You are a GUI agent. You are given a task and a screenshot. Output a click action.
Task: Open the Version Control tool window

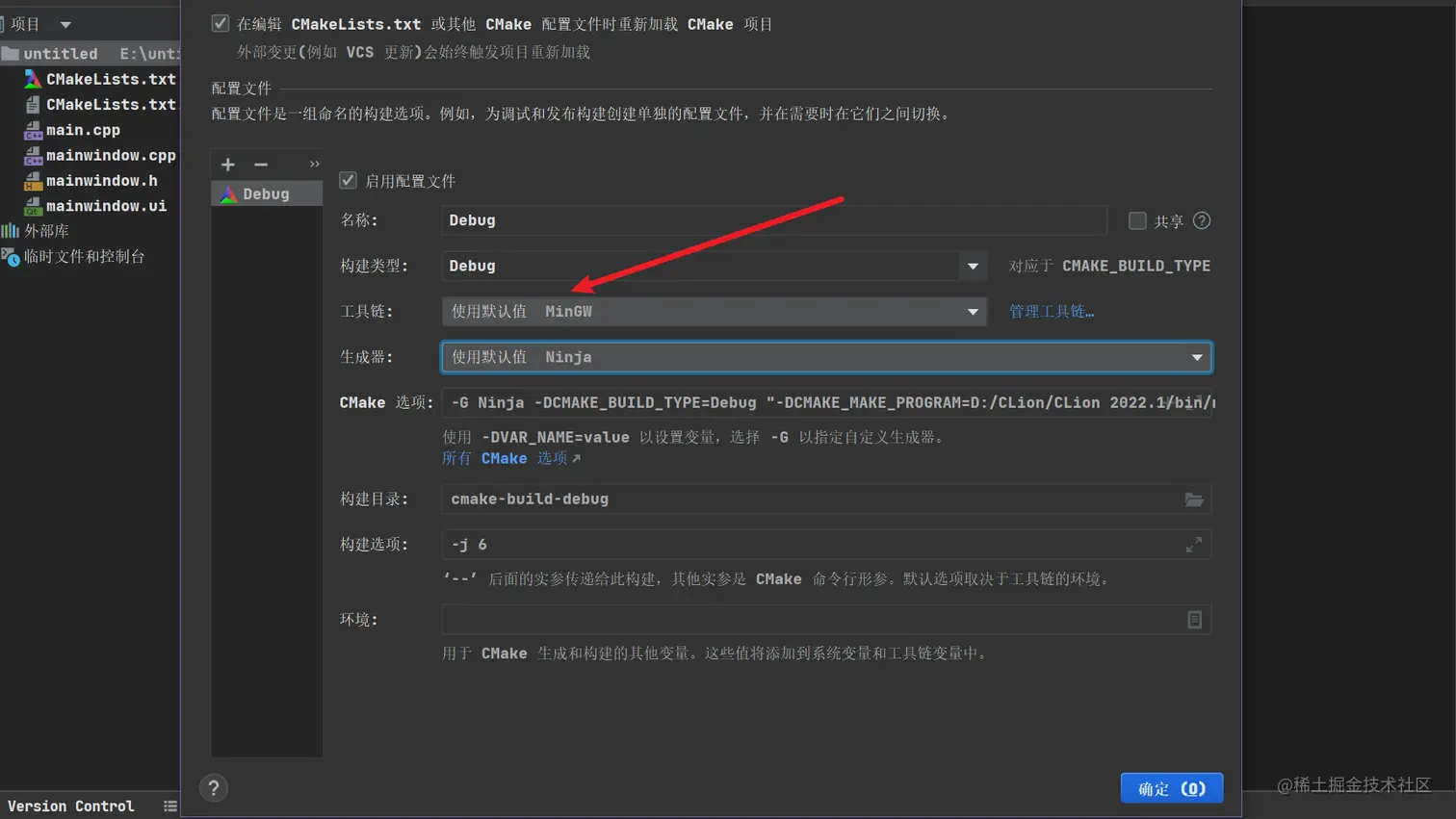tap(70, 806)
